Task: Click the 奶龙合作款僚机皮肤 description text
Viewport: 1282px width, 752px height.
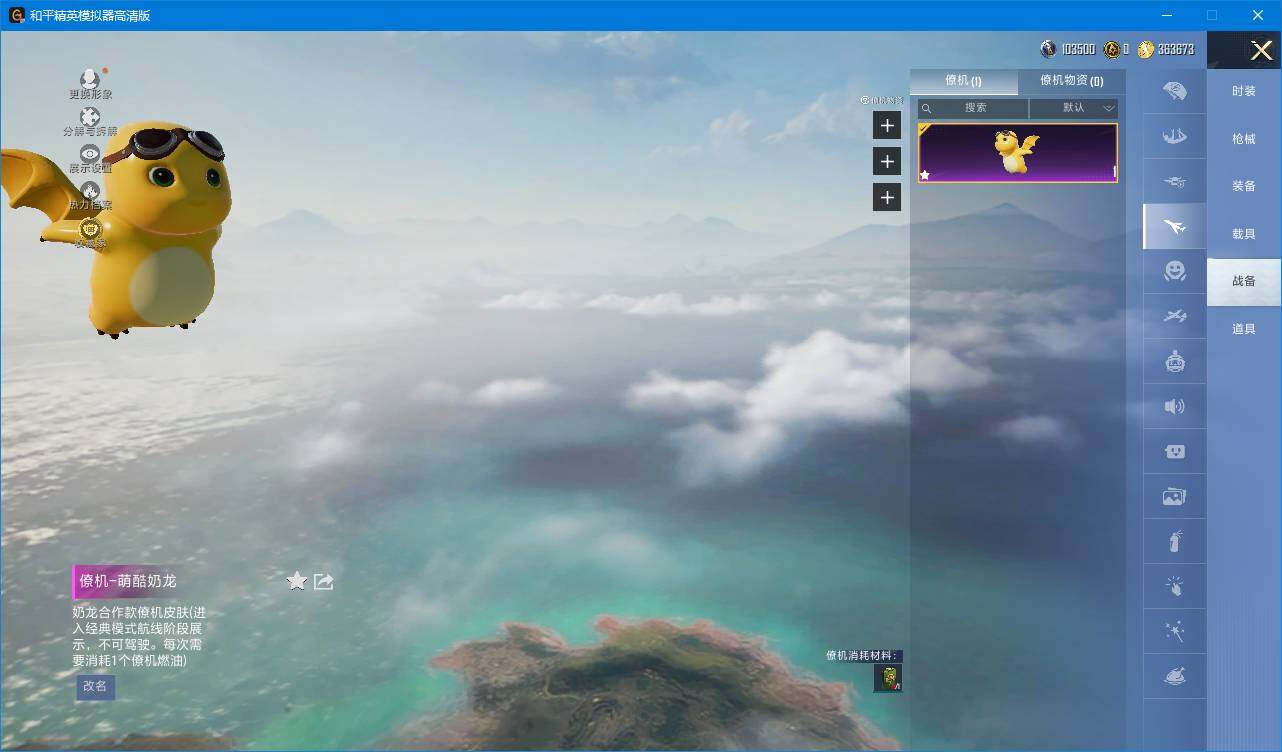Action: (x=139, y=636)
